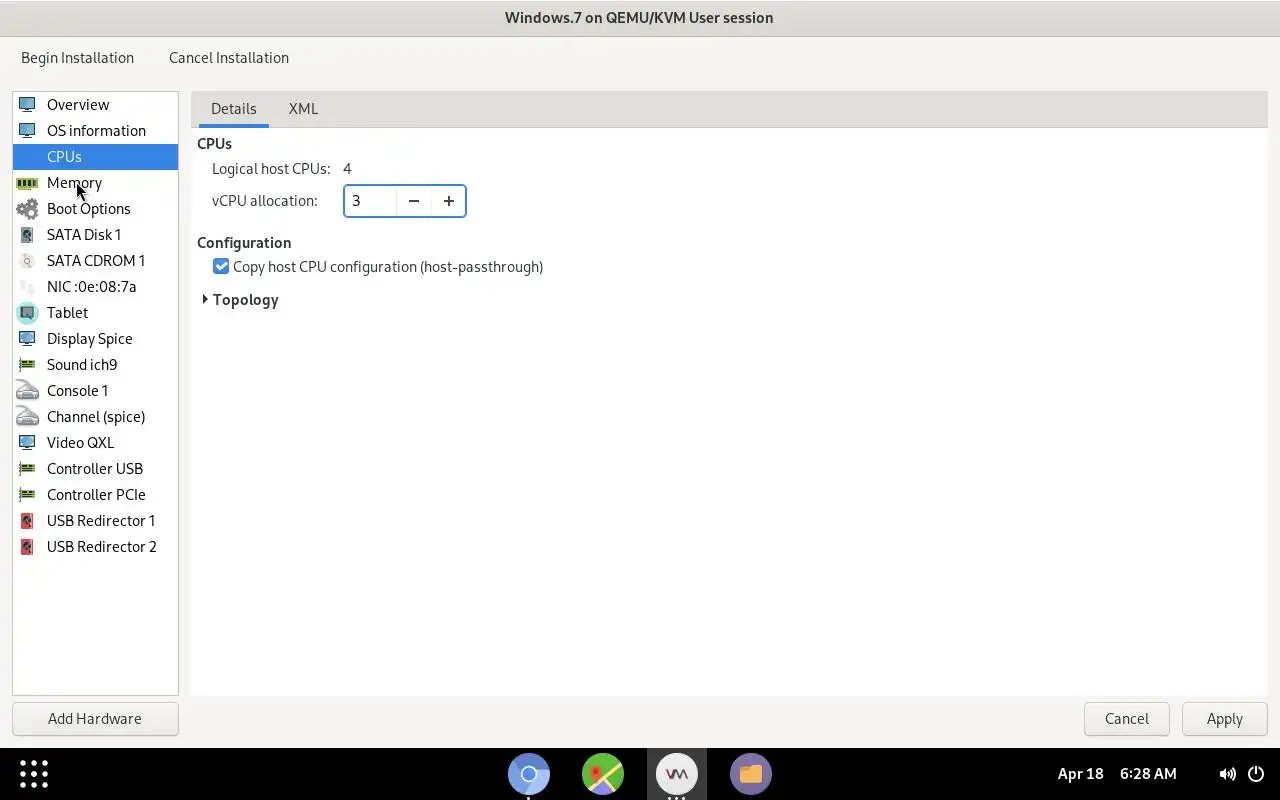The image size is (1280, 800).
Task: Select the Display Spice monitor icon
Action: click(27, 339)
